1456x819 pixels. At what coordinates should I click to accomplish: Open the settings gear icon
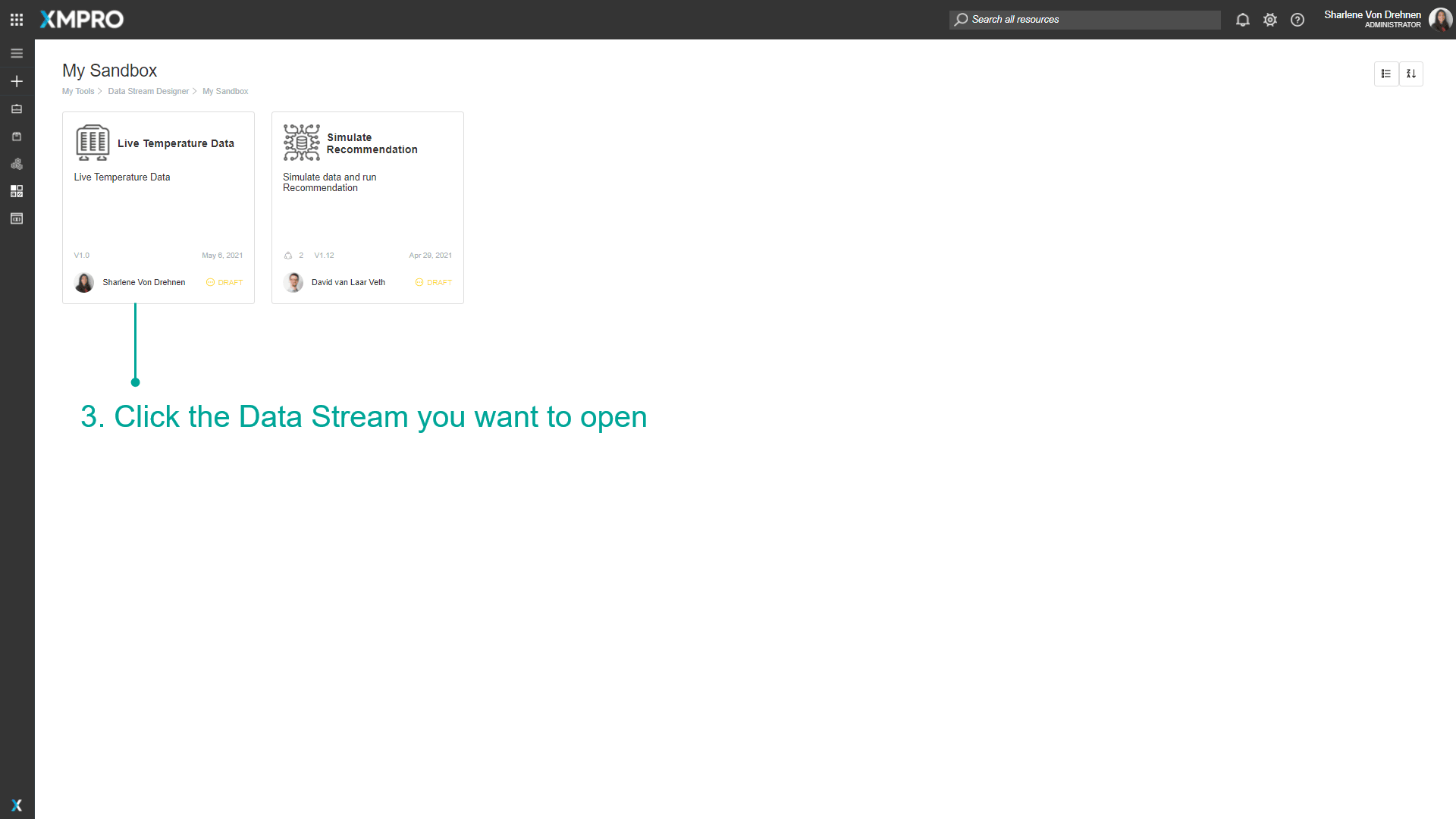click(x=1270, y=20)
